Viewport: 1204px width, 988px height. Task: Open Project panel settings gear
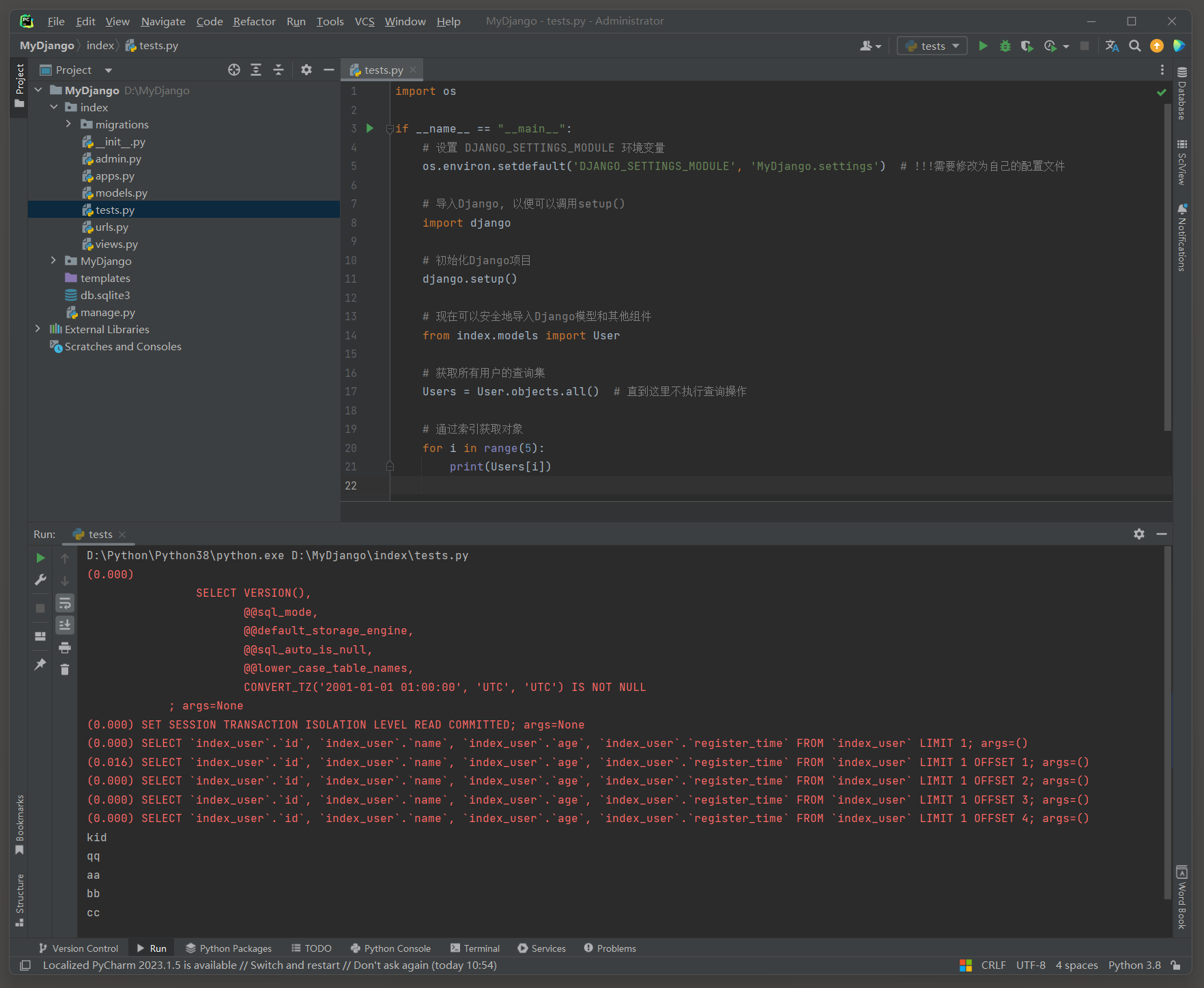306,70
